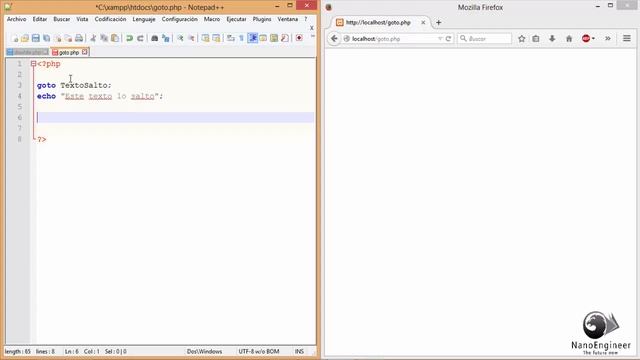
Task: Open the Macro menu
Action: tap(212, 19)
